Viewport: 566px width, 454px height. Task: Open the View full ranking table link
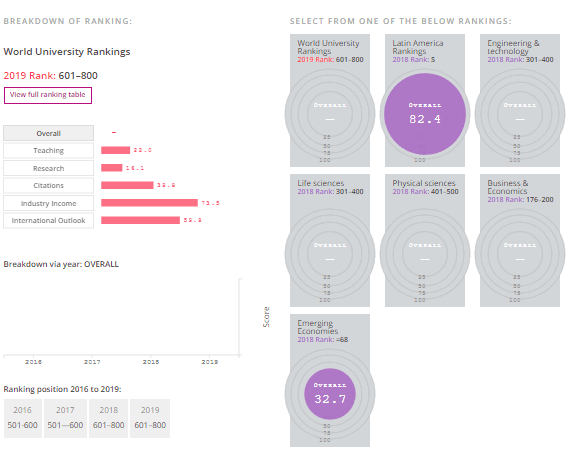coord(48,95)
